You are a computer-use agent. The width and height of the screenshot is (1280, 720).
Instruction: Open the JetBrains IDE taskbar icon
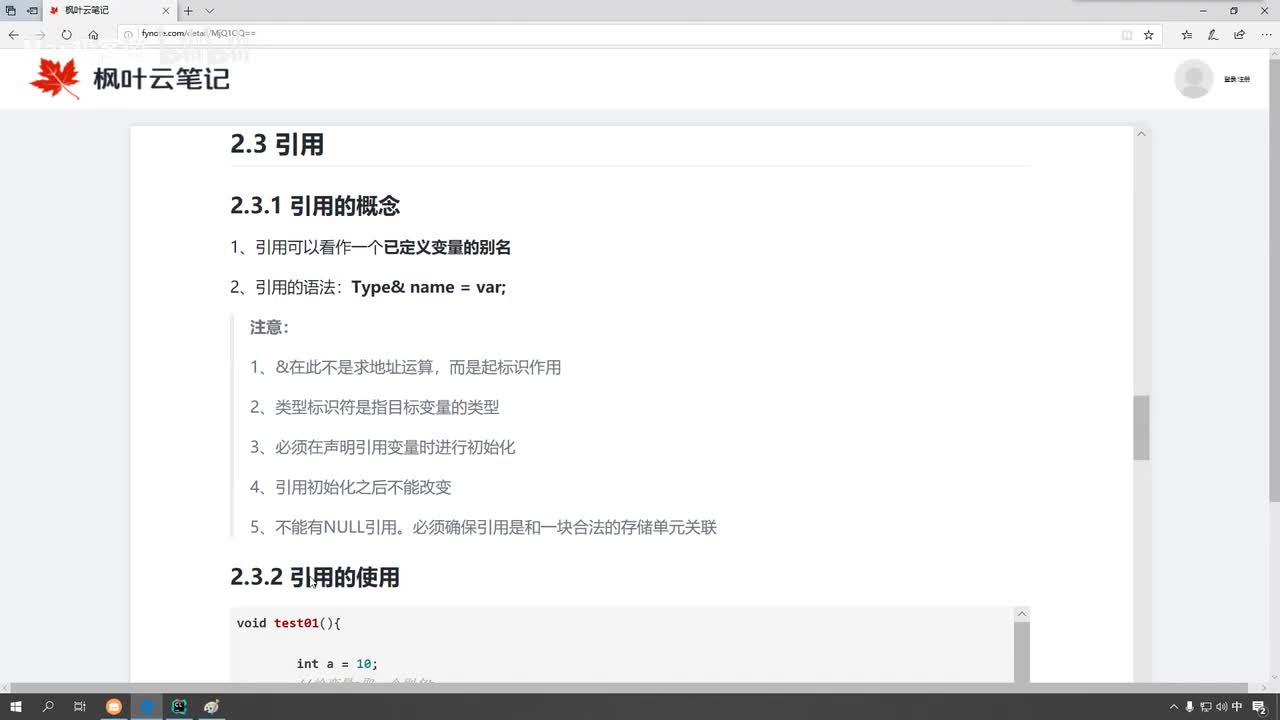[179, 706]
